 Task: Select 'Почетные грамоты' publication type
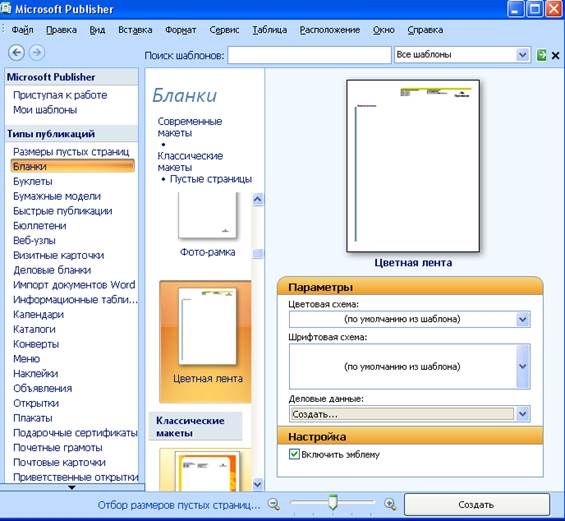tap(58, 447)
